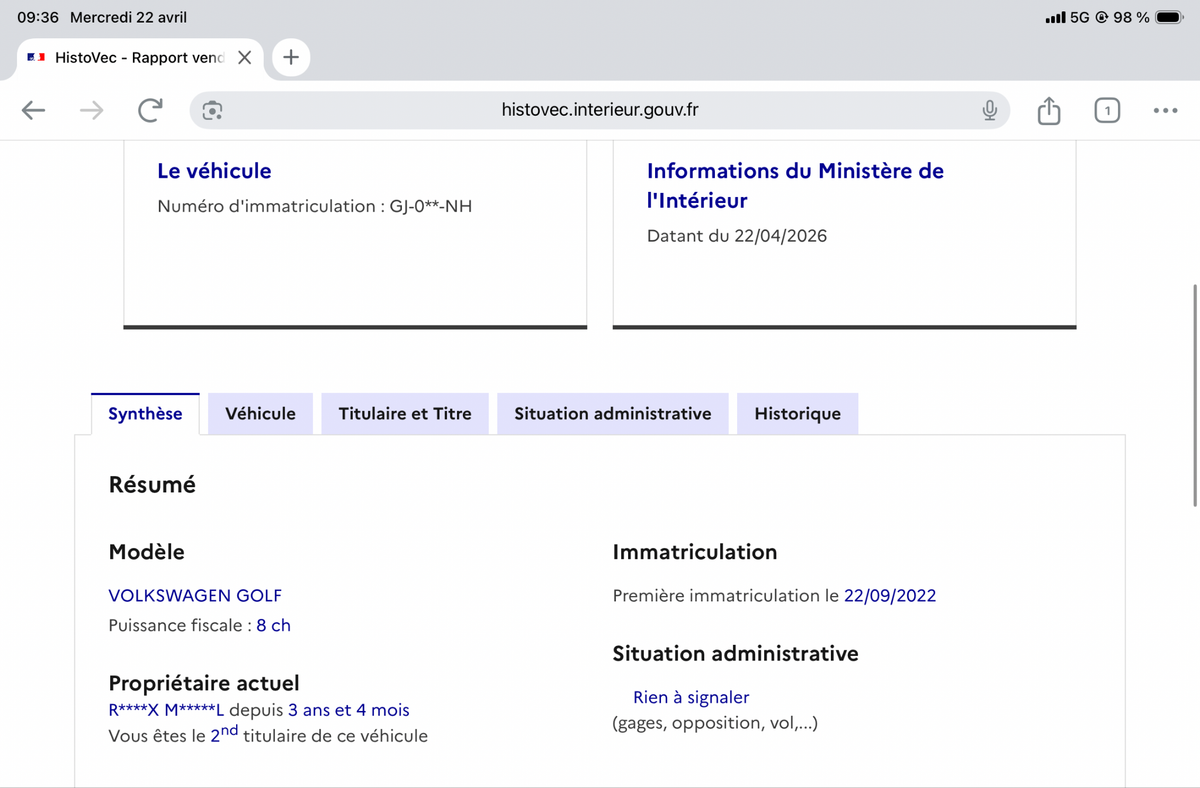This screenshot has height=788, width=1200.
Task: Show the open tabs counter
Action: 1106,111
